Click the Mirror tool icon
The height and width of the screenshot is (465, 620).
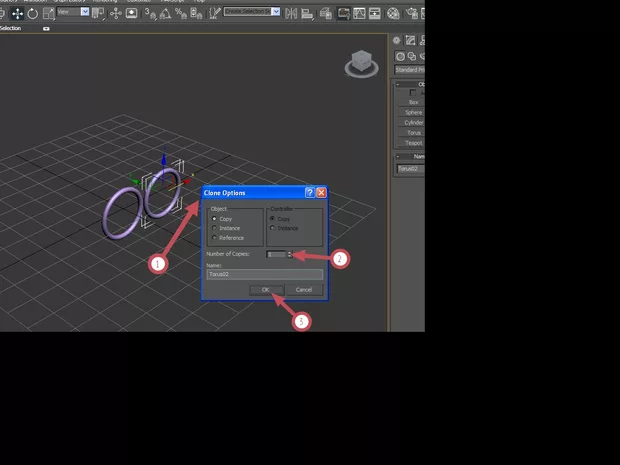click(291, 14)
